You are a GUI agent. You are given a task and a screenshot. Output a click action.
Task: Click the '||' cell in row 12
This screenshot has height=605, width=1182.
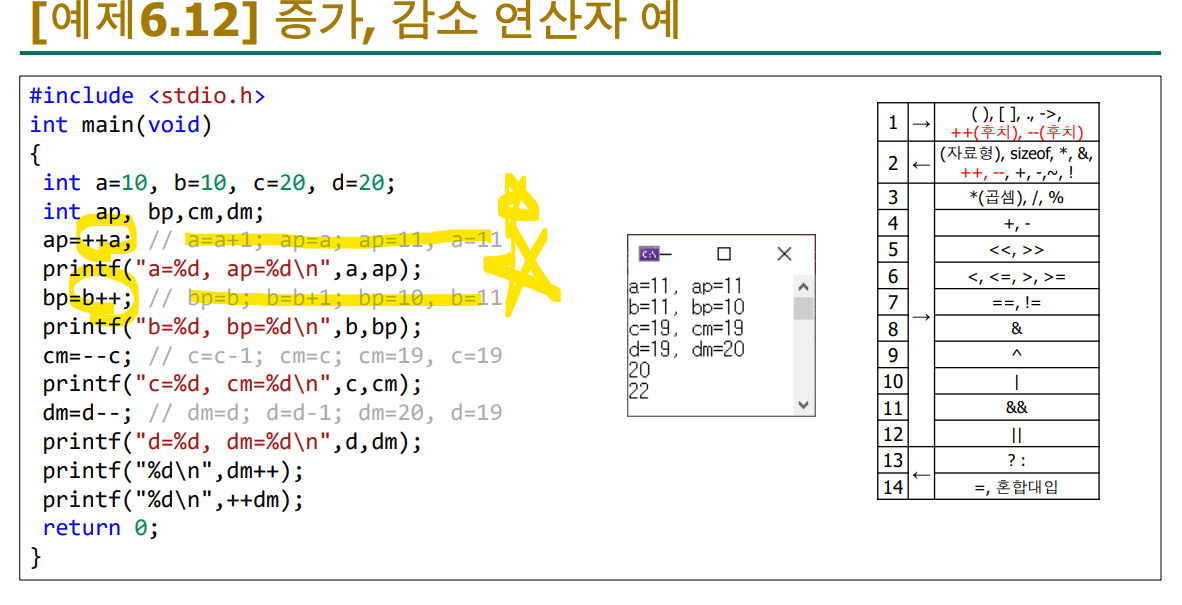[1016, 434]
